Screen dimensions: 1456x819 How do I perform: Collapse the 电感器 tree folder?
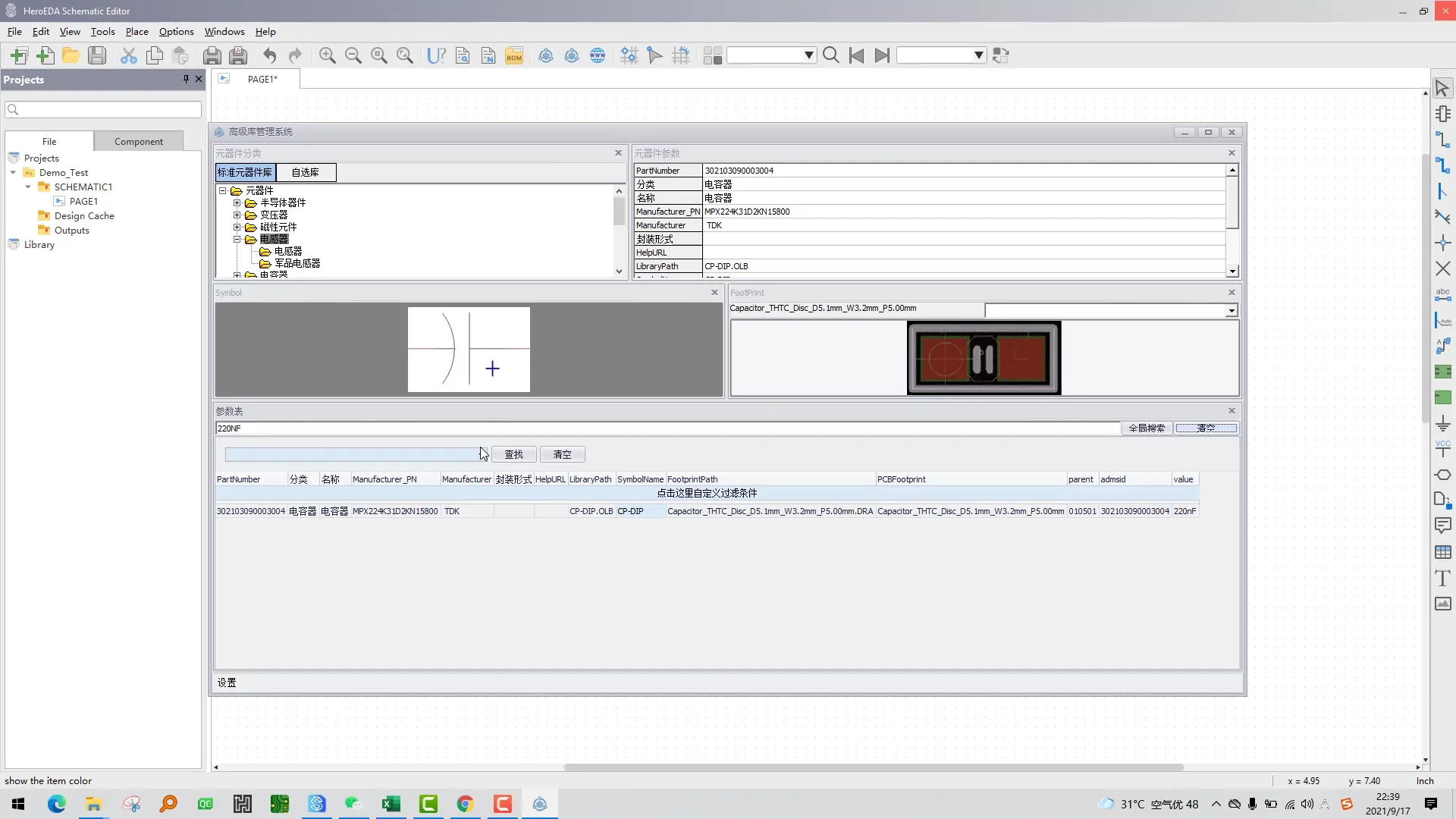[x=237, y=239]
